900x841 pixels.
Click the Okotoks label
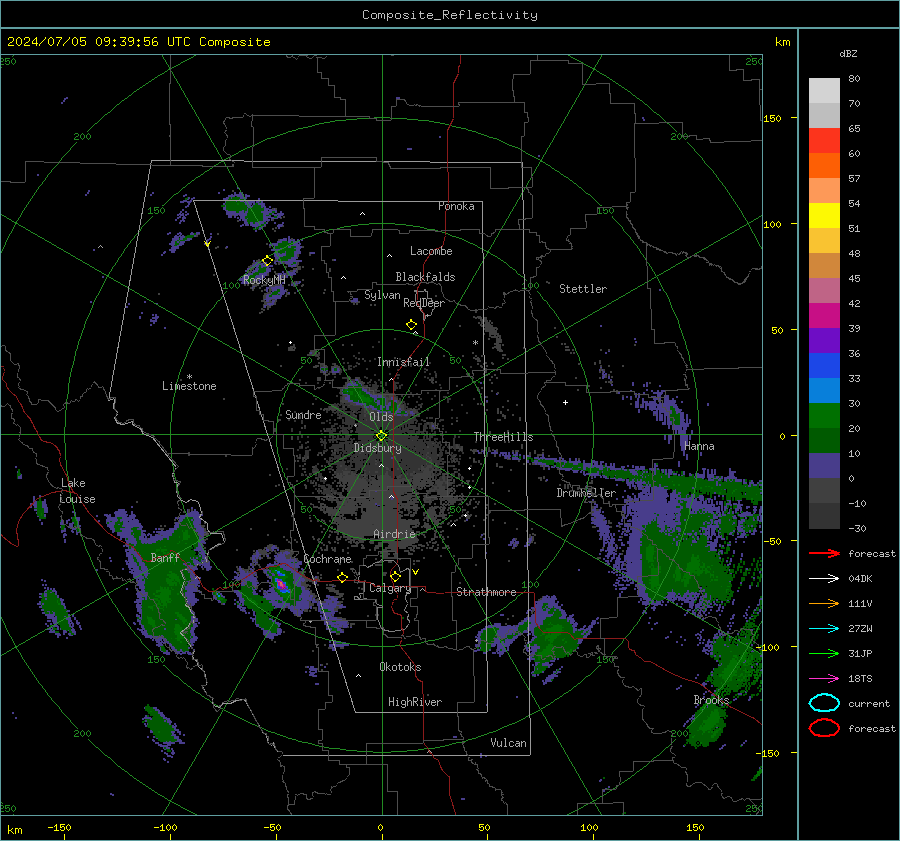[x=400, y=667]
